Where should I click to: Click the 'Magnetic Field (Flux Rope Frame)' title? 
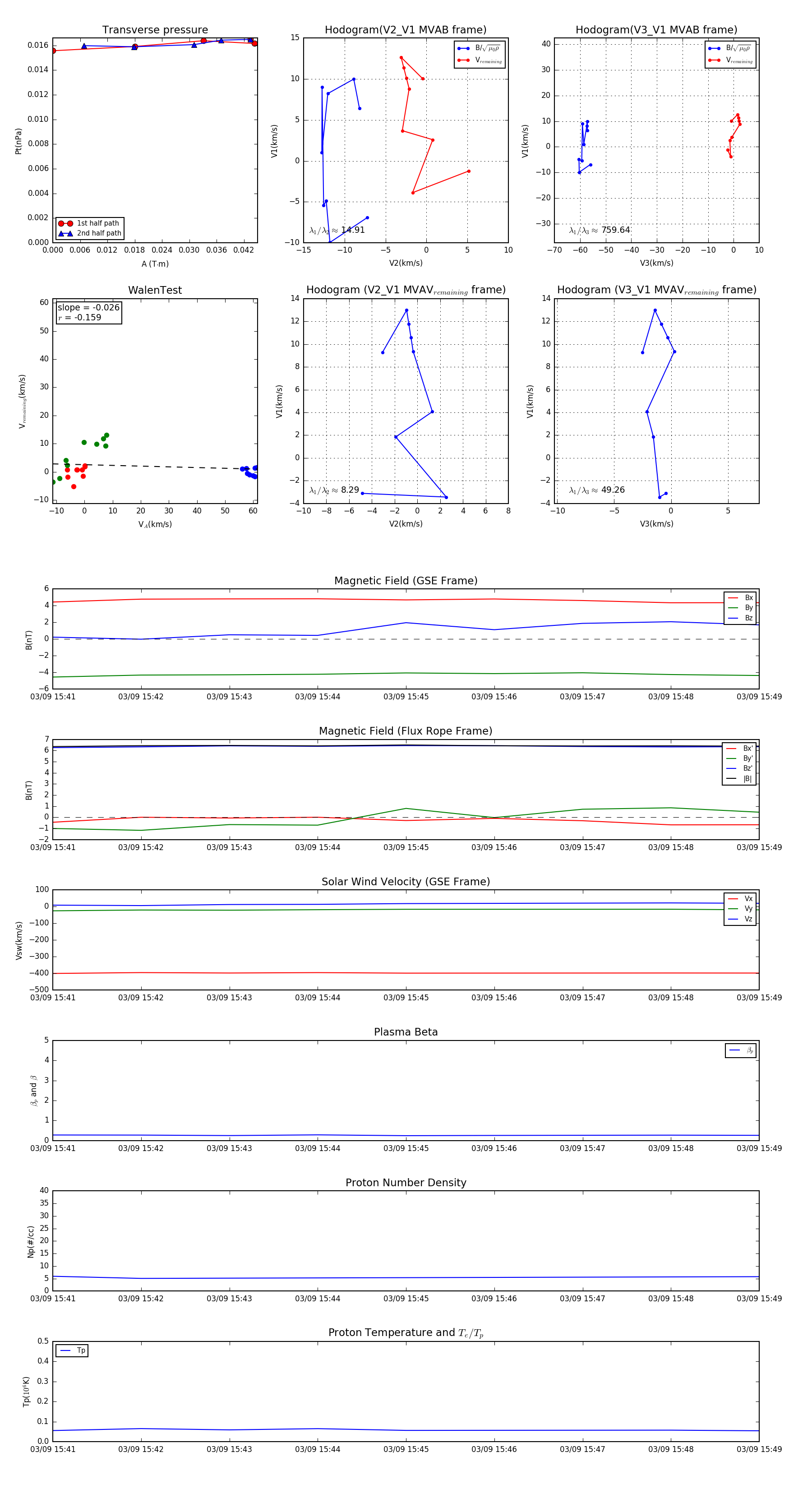click(406, 731)
